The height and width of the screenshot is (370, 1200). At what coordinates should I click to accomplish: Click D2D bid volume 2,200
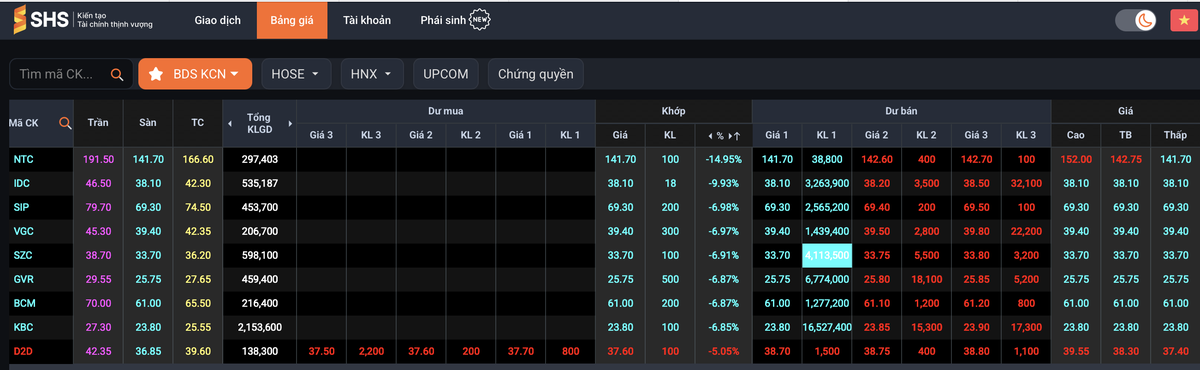coord(371,351)
